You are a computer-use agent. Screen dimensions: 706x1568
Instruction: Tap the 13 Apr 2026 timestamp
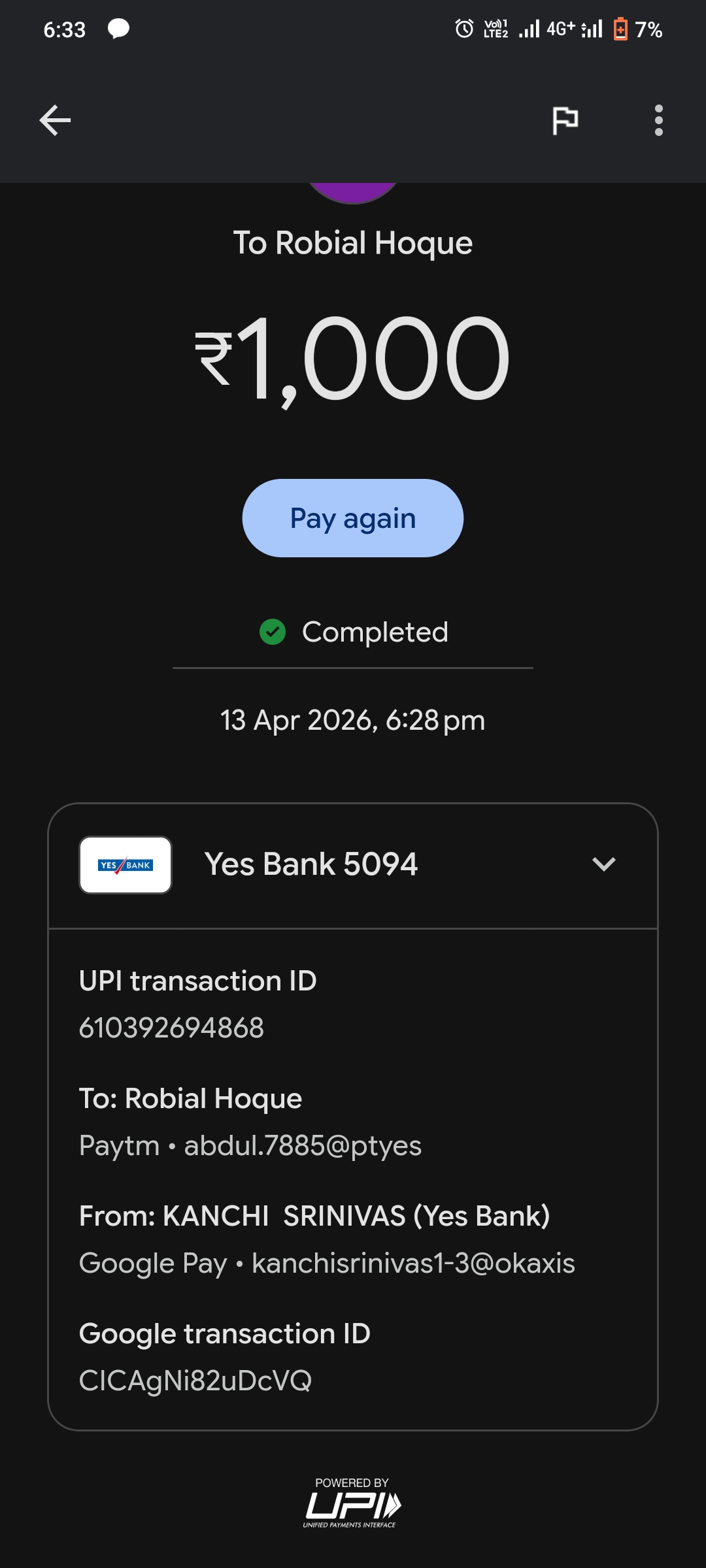coord(353,721)
